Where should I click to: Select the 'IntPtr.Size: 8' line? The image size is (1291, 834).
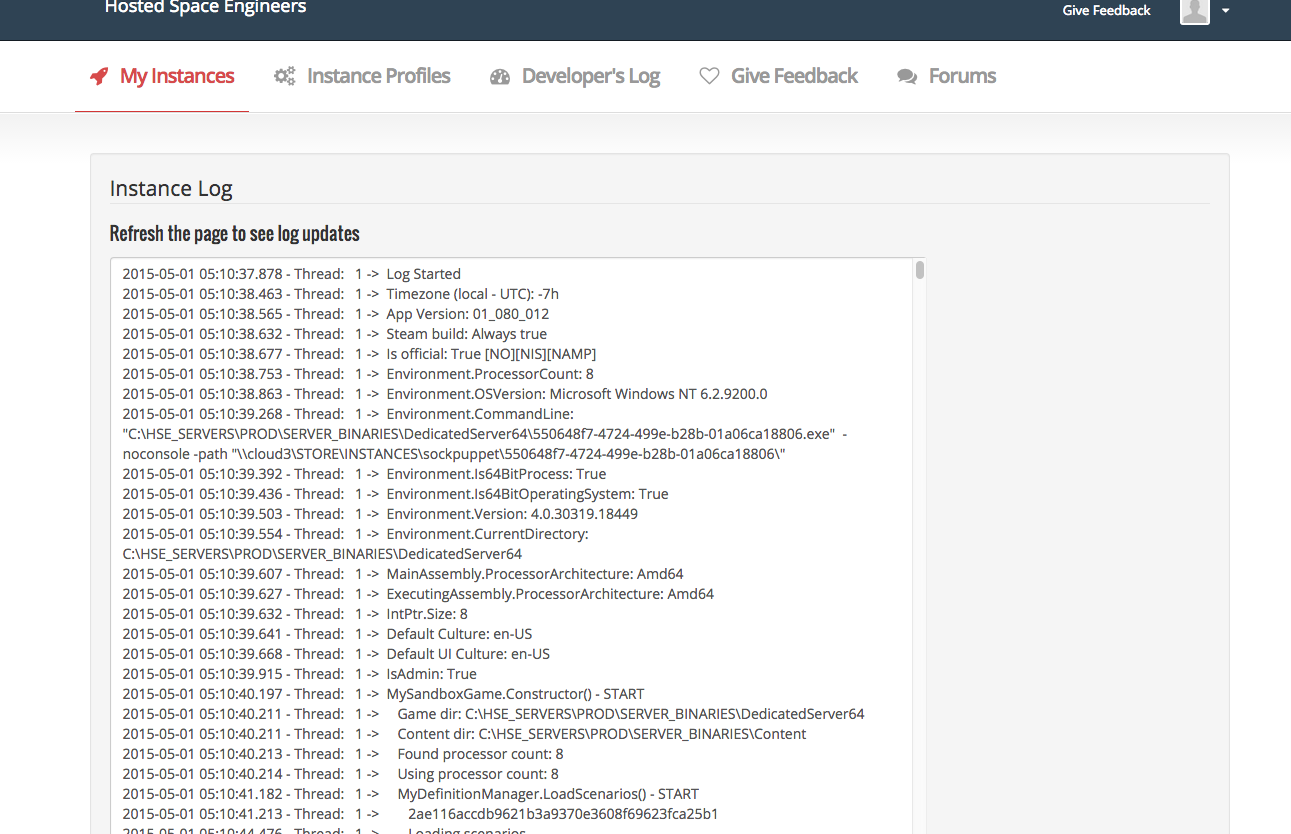295,614
